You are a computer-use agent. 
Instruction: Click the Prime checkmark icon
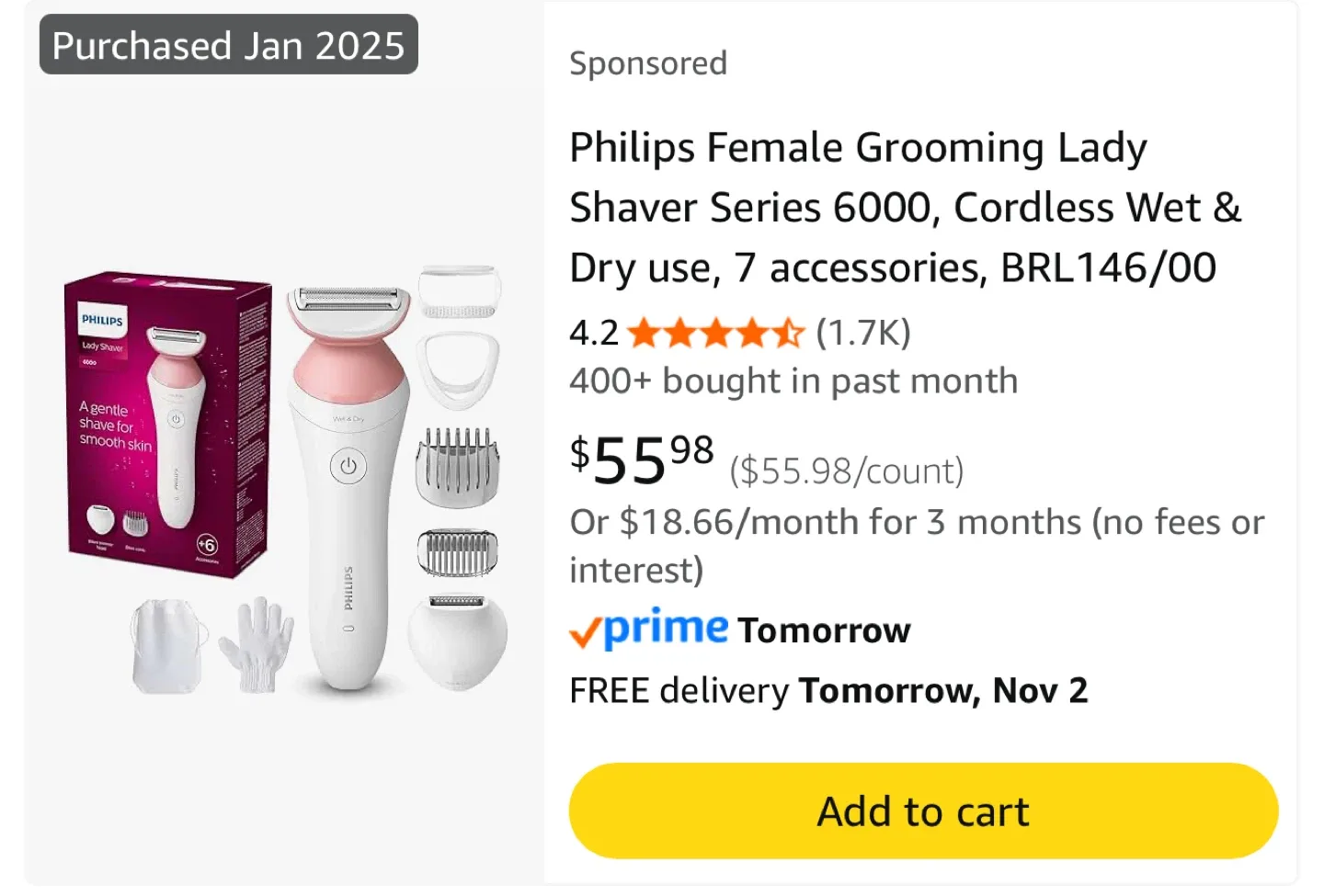point(584,629)
